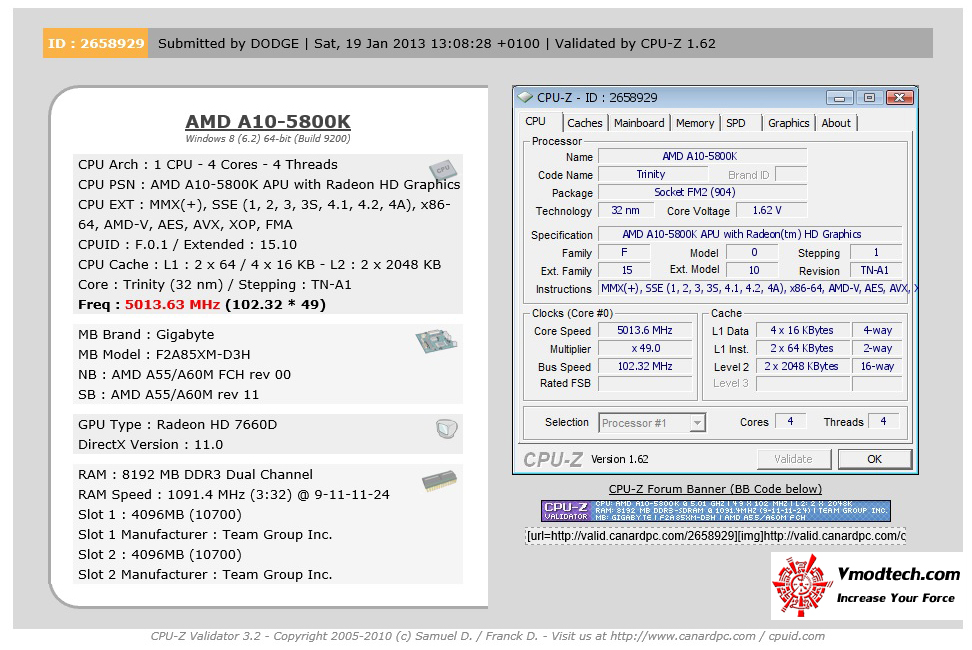Click the Core Speed value 5013.6 MHz
This screenshot has width=972, height=650.
[x=645, y=331]
